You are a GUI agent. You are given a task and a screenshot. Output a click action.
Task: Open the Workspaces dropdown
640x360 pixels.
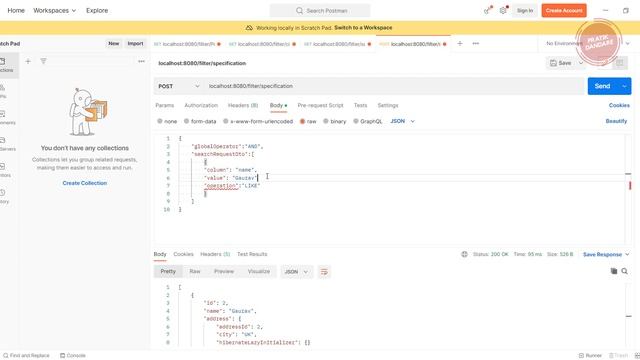(55, 11)
